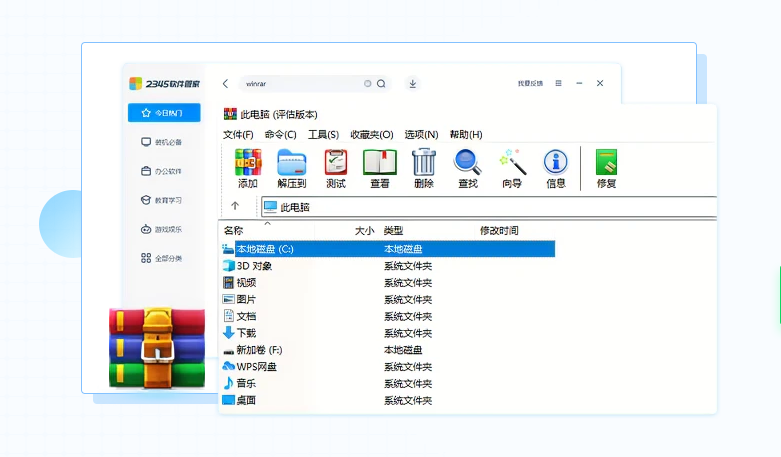Select the 下载 folder row

point(388,333)
